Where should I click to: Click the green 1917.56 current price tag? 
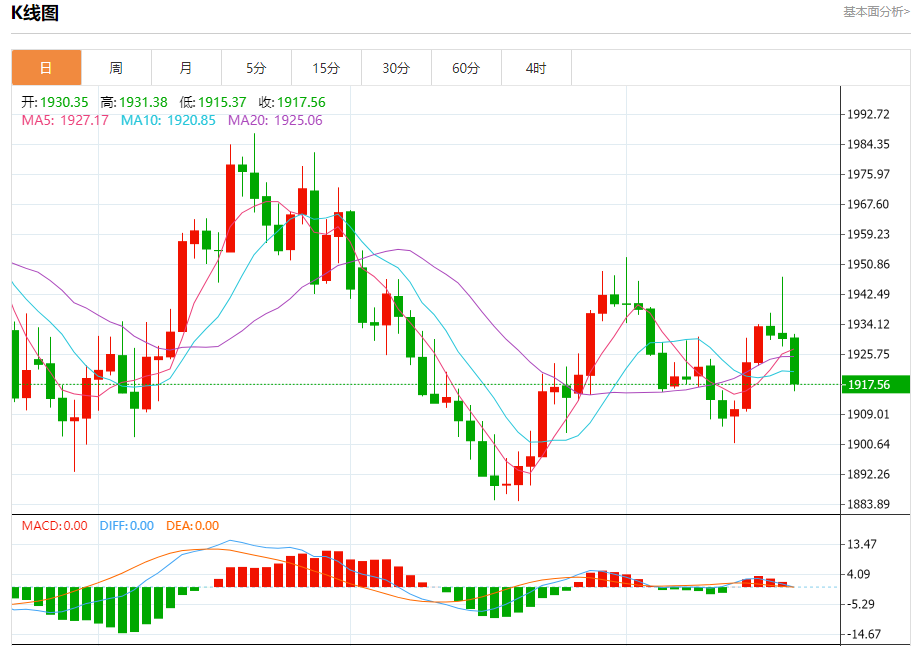click(876, 385)
